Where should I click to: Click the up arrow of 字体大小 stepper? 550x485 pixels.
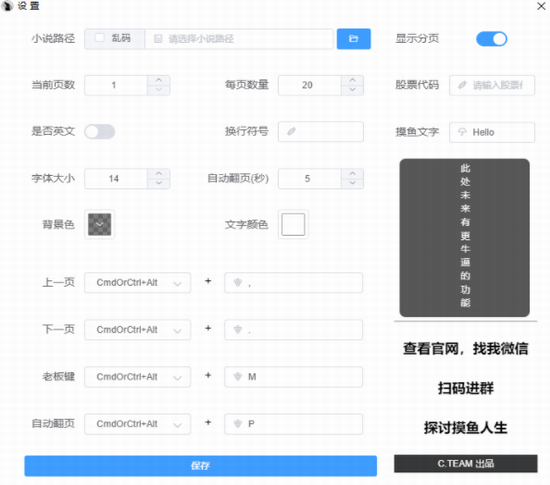pyautogui.click(x=159, y=174)
